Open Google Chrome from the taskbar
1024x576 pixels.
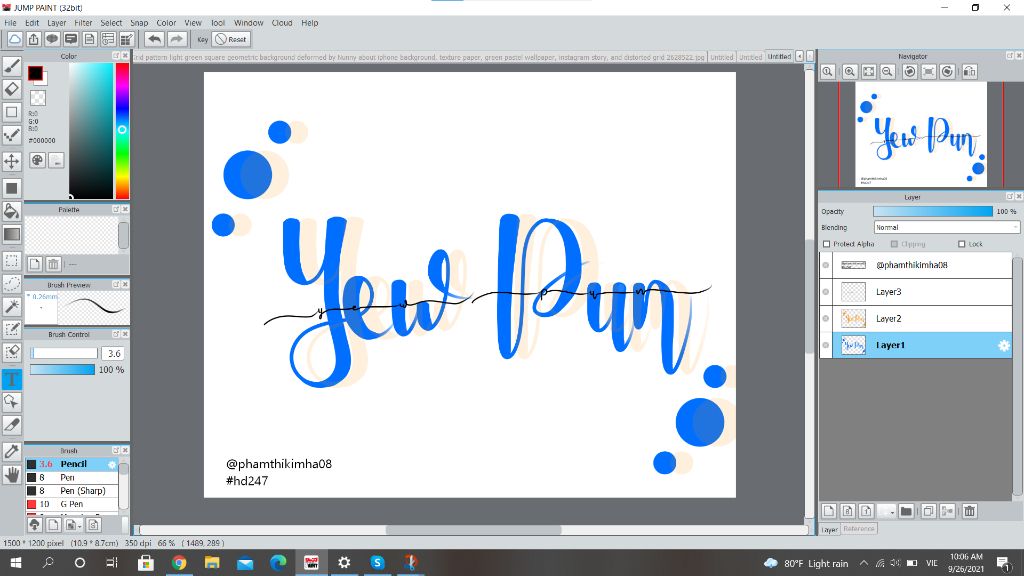click(179, 562)
